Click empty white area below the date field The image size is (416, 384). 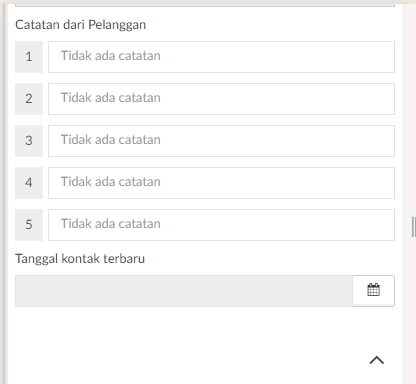187,343
